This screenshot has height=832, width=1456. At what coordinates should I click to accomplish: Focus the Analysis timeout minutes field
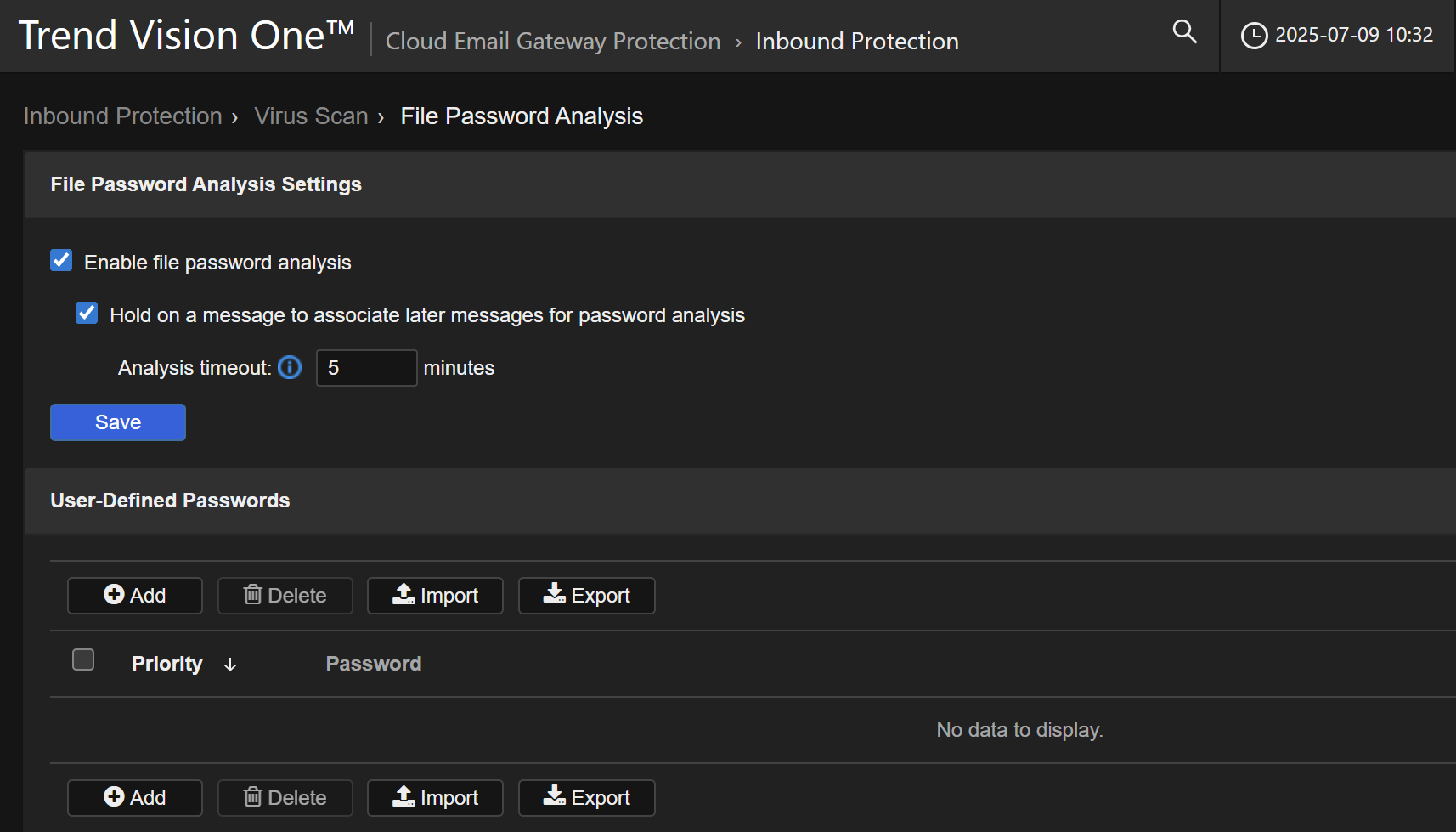pos(366,368)
